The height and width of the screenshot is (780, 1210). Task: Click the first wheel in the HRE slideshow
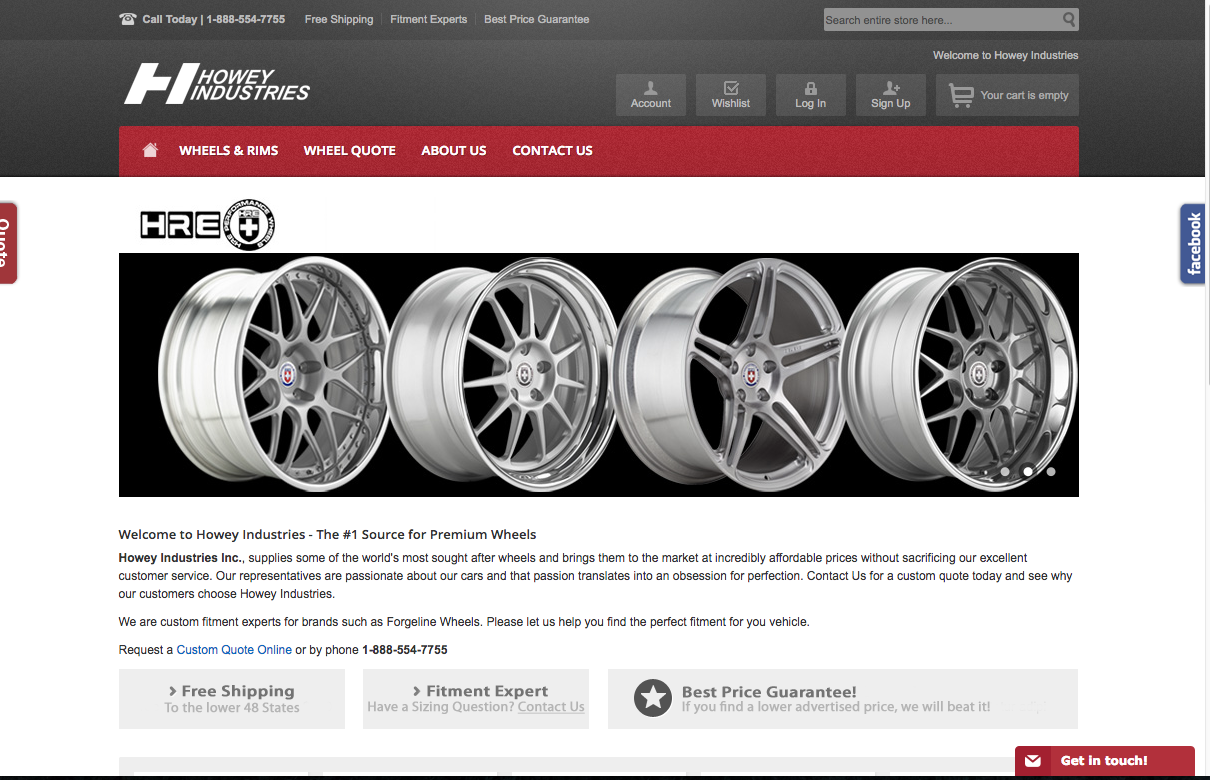(272, 375)
